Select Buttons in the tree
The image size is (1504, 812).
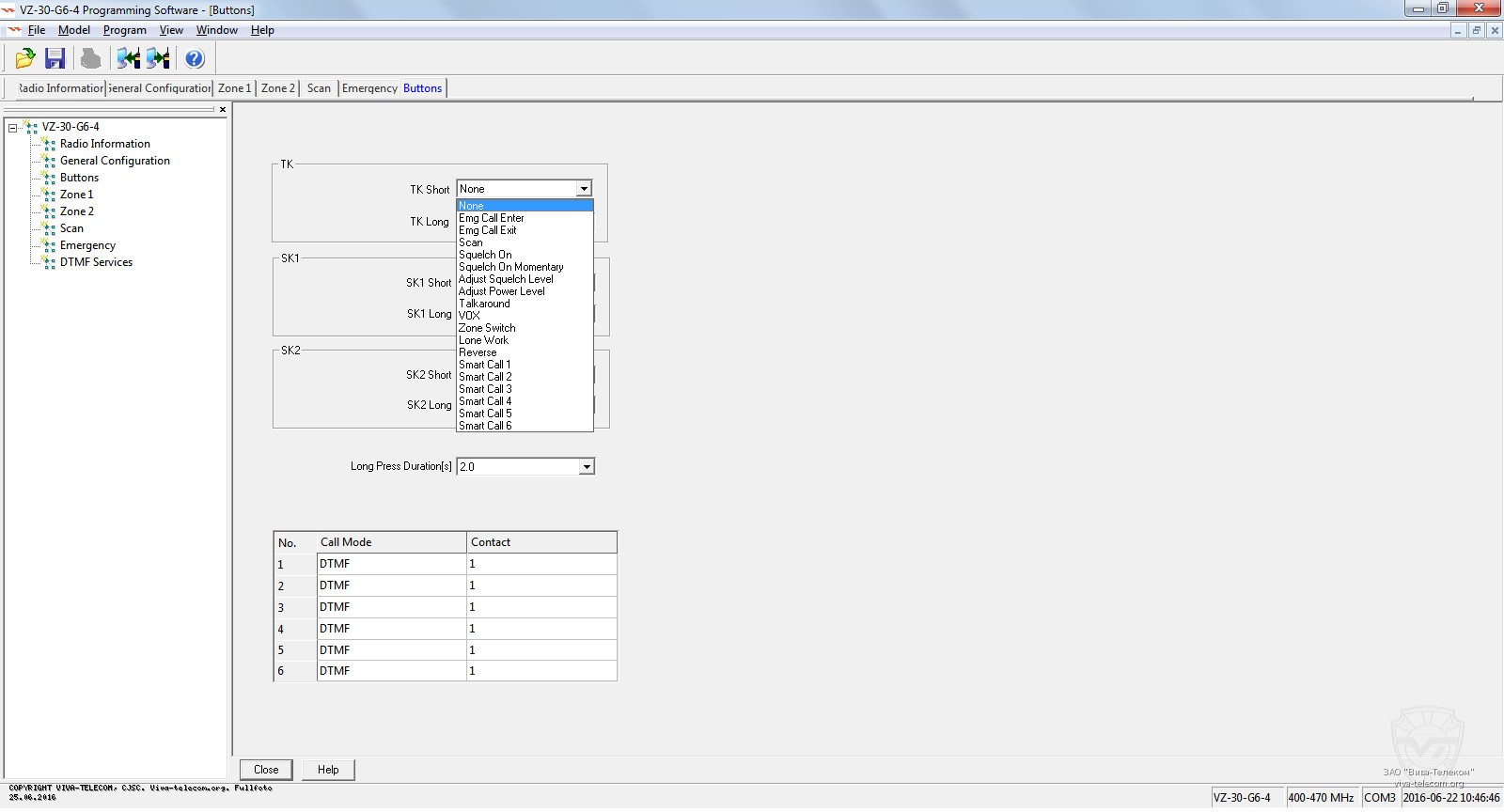pos(79,178)
